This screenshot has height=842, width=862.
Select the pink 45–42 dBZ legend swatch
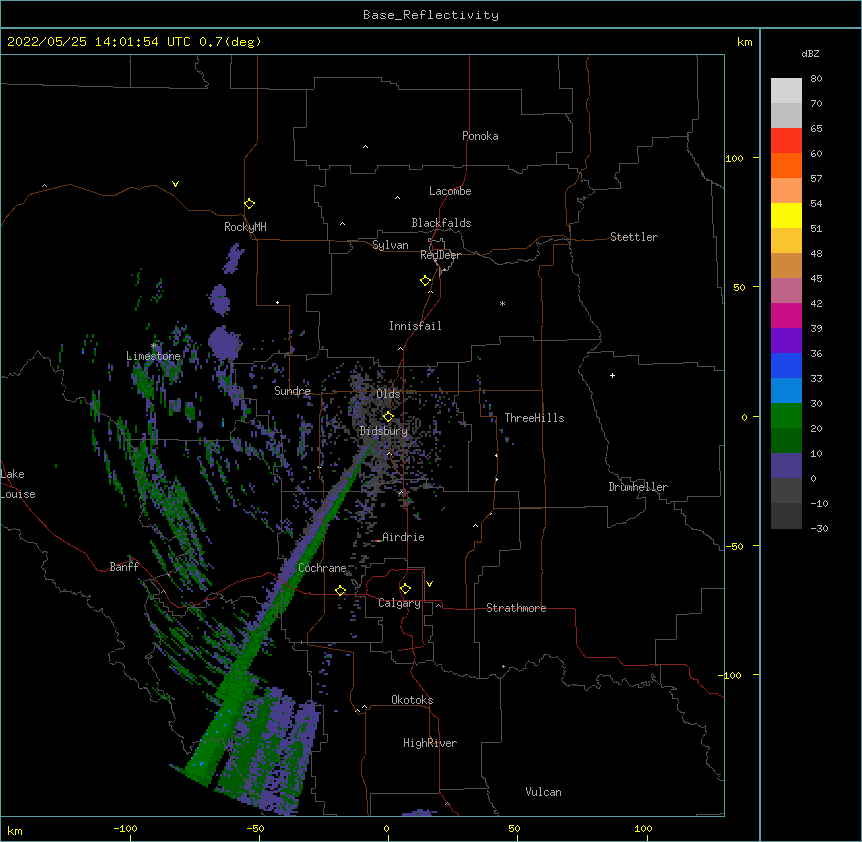click(786, 291)
